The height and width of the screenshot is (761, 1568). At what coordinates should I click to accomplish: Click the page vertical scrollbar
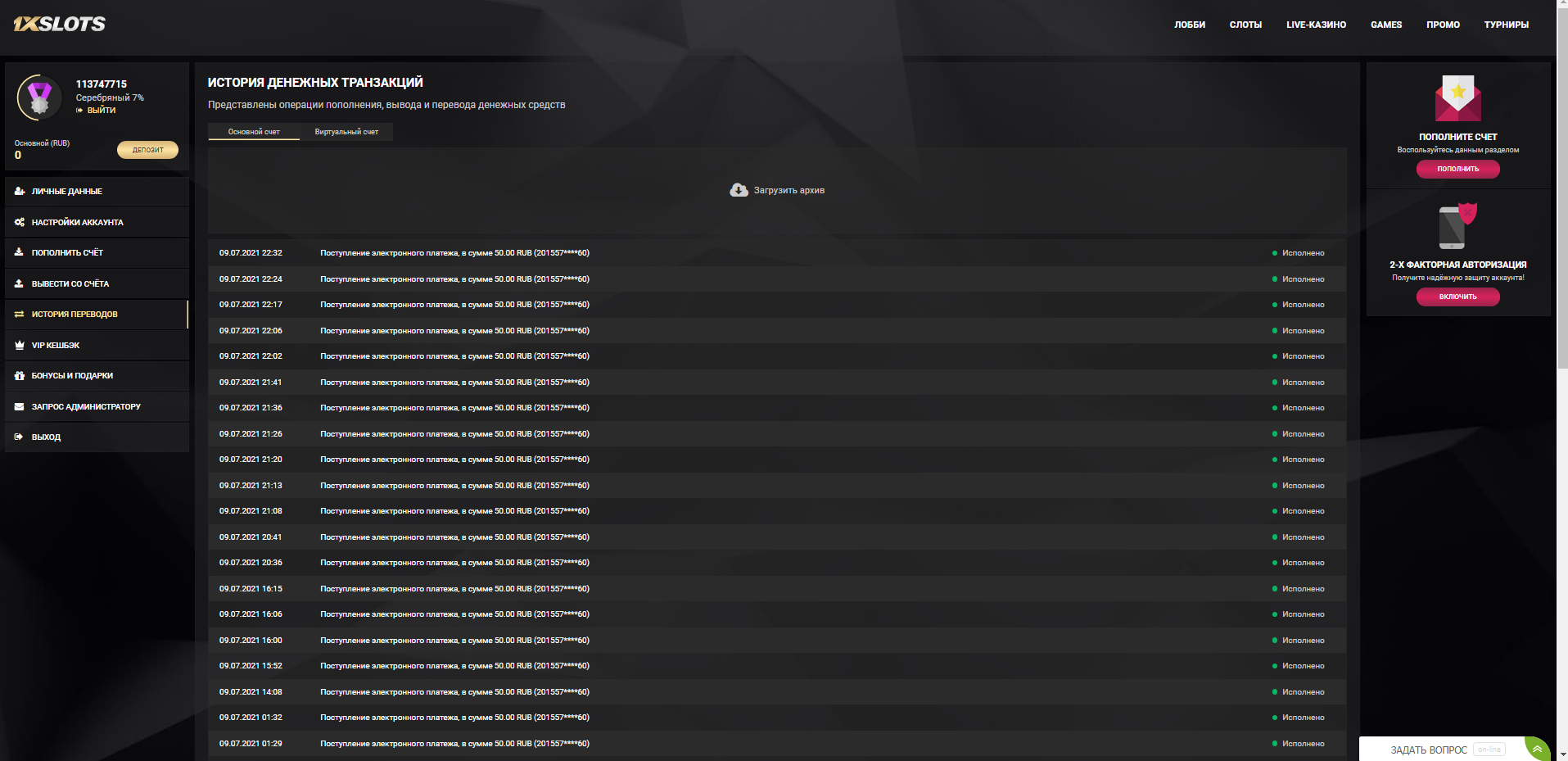click(1562, 246)
